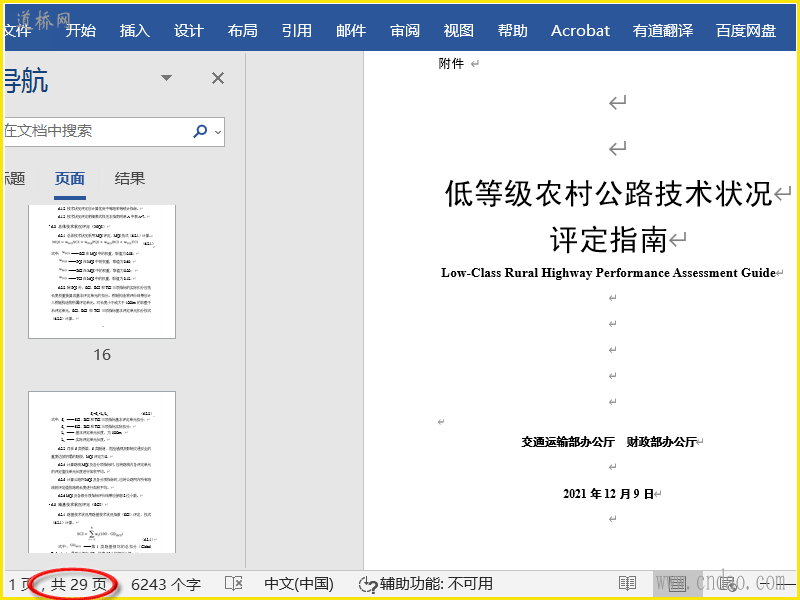Click the 附件 text at page top
This screenshot has height=600, width=800.
coord(451,63)
